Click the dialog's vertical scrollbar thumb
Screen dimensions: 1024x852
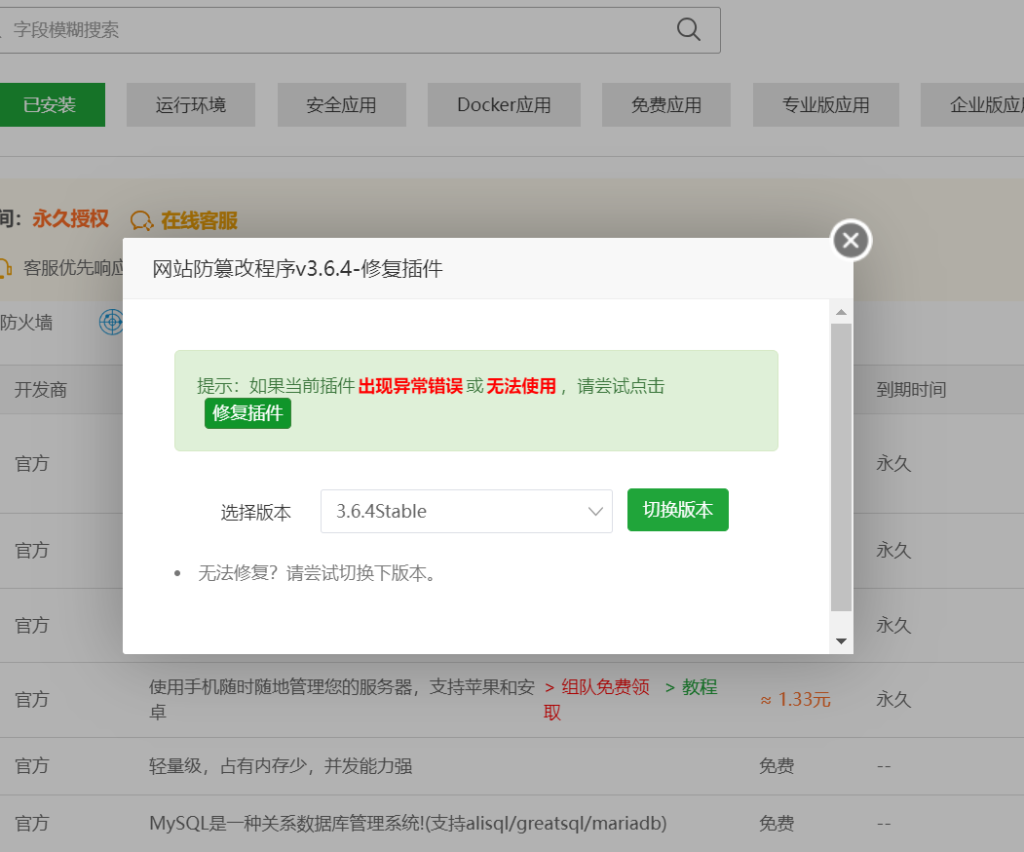[x=841, y=465]
